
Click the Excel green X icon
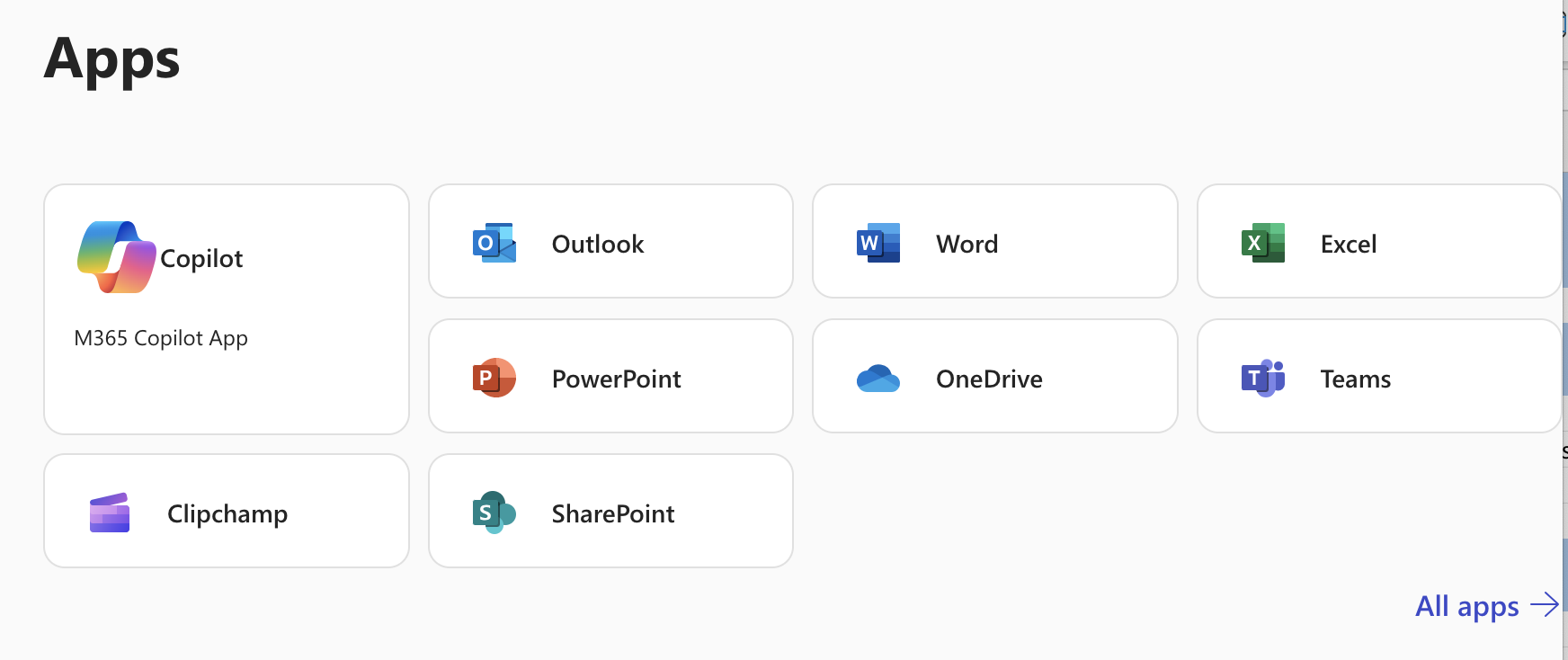[x=1263, y=243]
